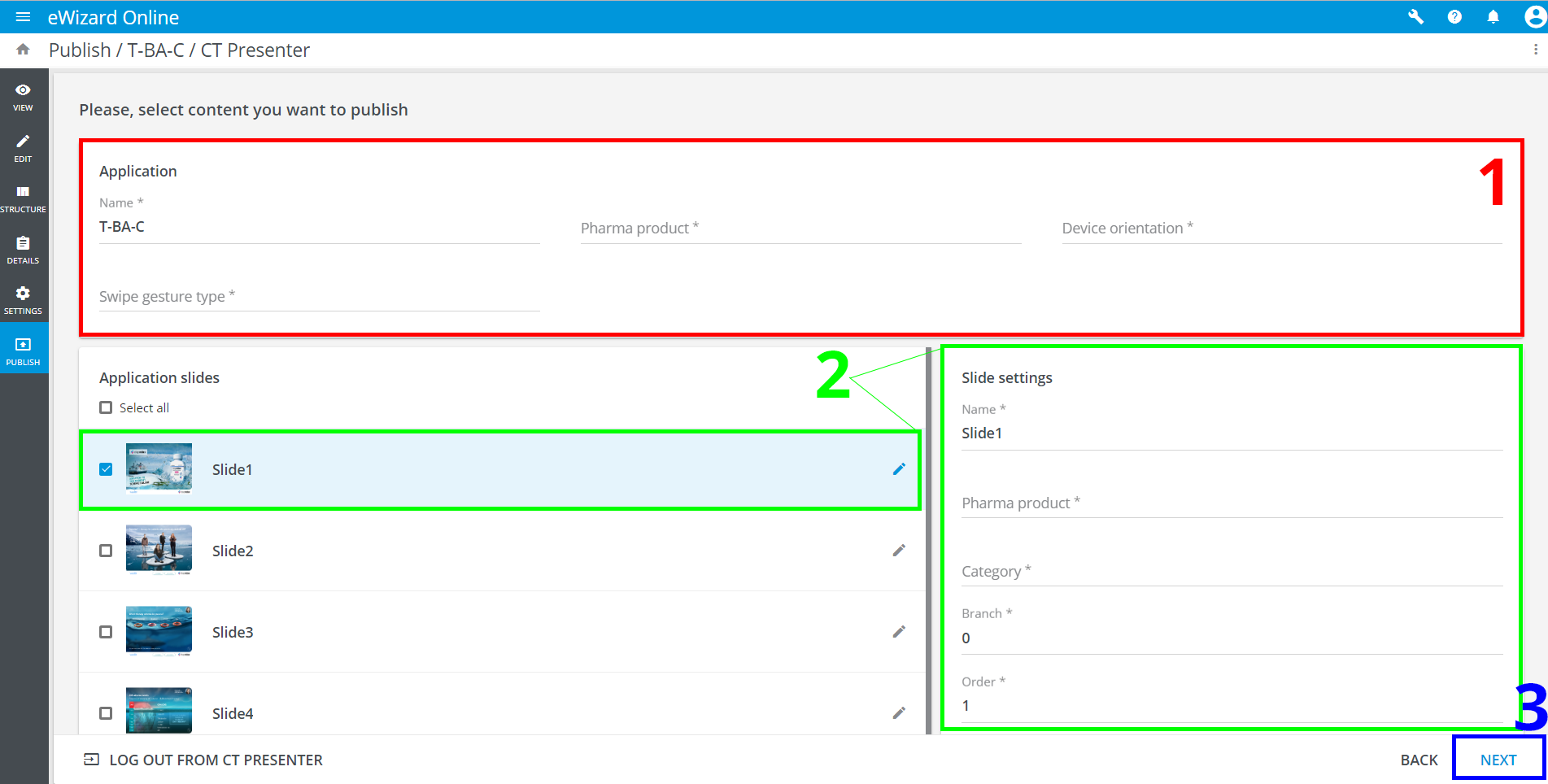The width and height of the screenshot is (1548, 784).
Task: Click Log out from CT Presenter
Action: click(203, 760)
